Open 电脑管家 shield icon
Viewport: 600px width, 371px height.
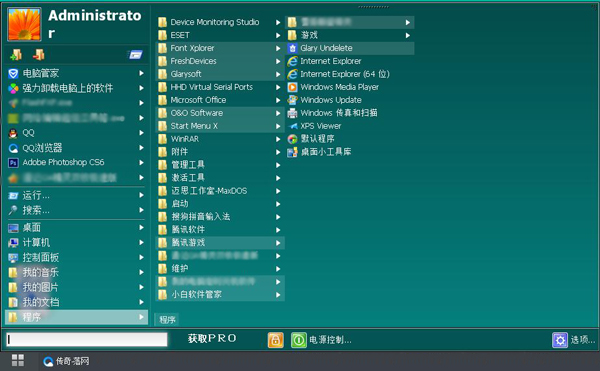click(x=13, y=73)
